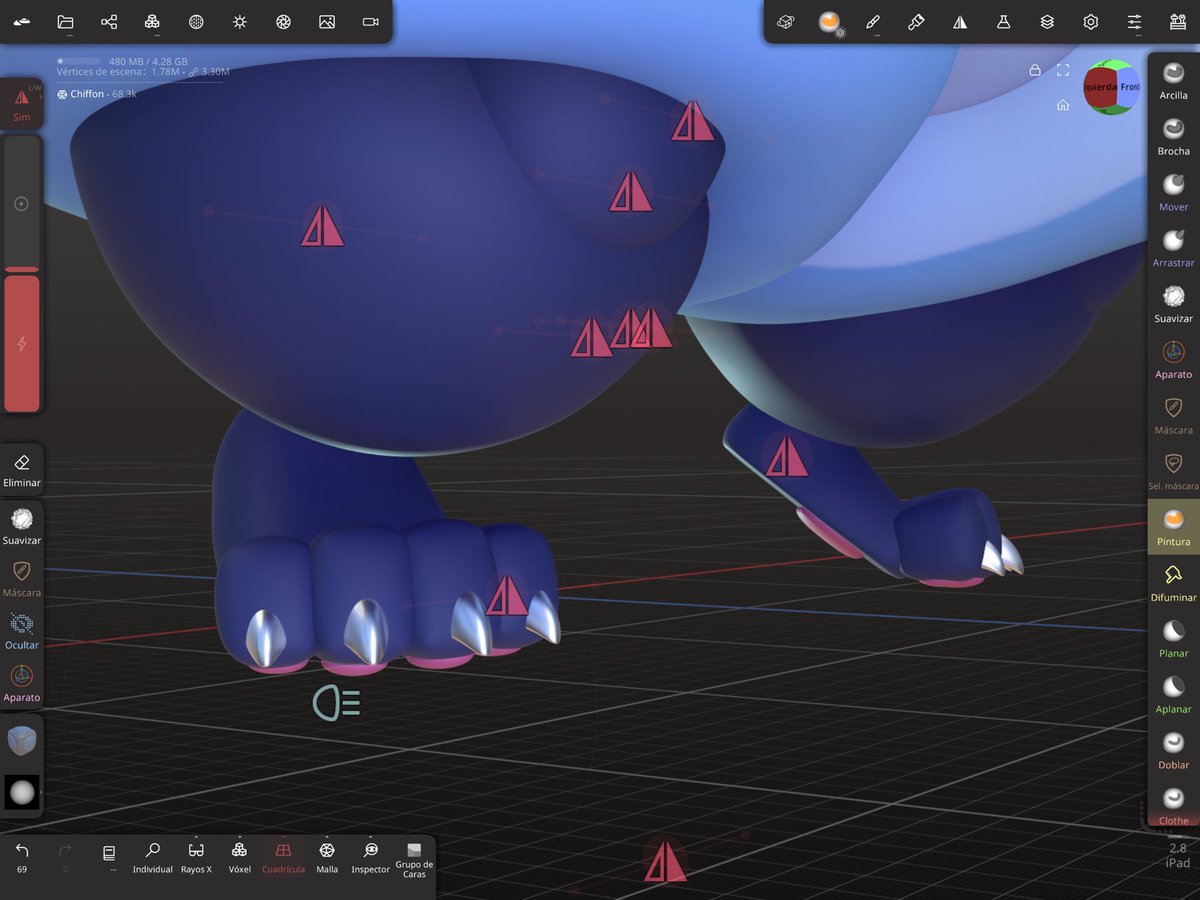
Task: Toggle the Ocultar hide shortcut
Action: coord(22,631)
